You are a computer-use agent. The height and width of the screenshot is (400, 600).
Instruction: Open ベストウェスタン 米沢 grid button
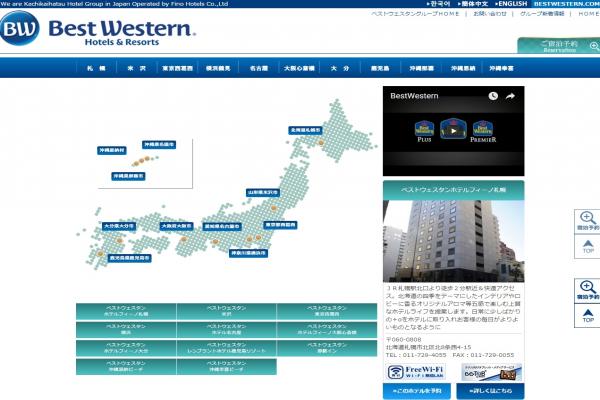pyautogui.click(x=227, y=311)
